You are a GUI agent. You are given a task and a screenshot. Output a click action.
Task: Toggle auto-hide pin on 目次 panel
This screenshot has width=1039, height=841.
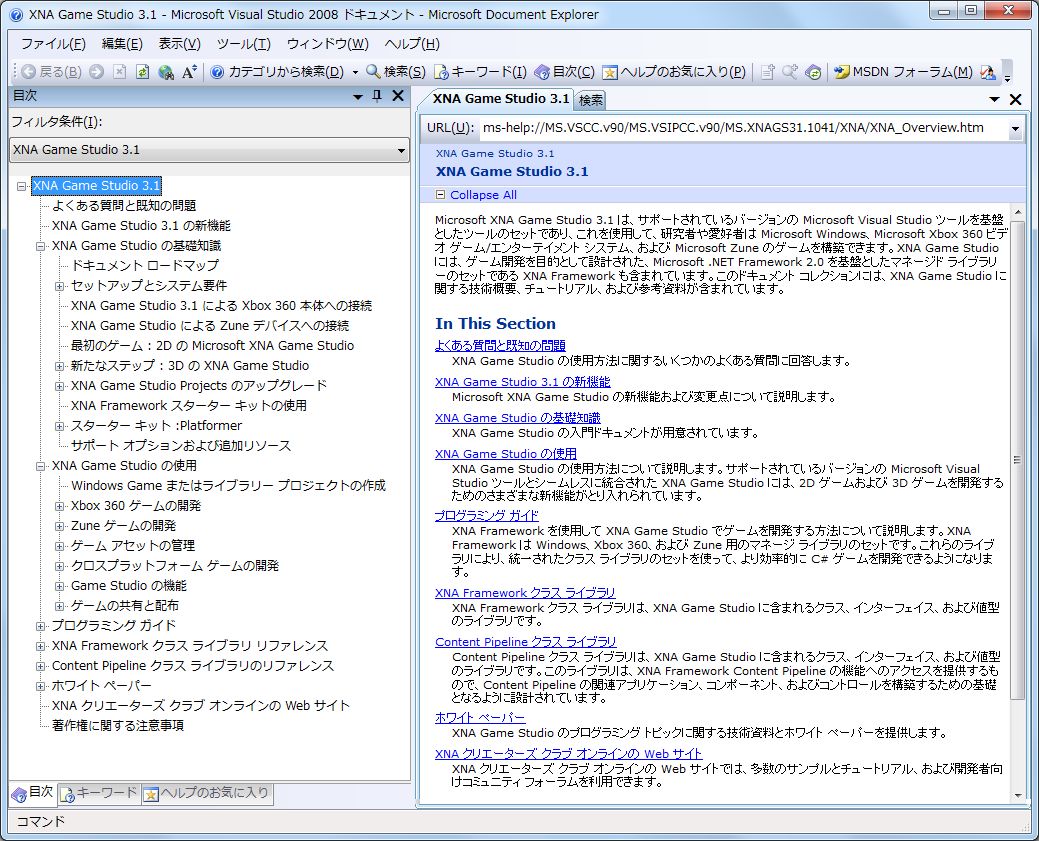[377, 96]
